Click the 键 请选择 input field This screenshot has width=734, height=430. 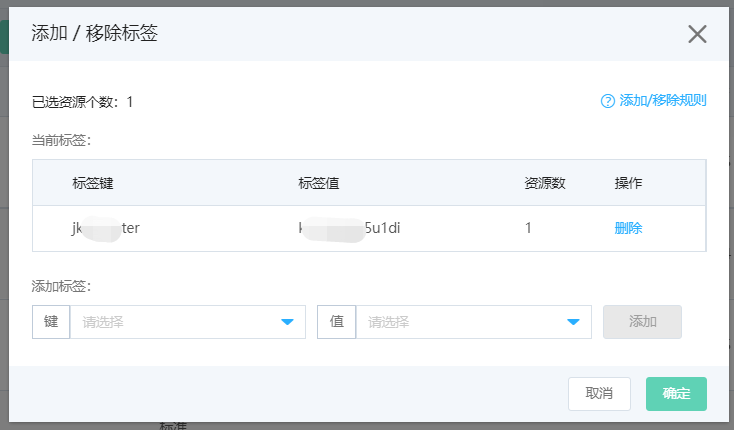point(188,322)
